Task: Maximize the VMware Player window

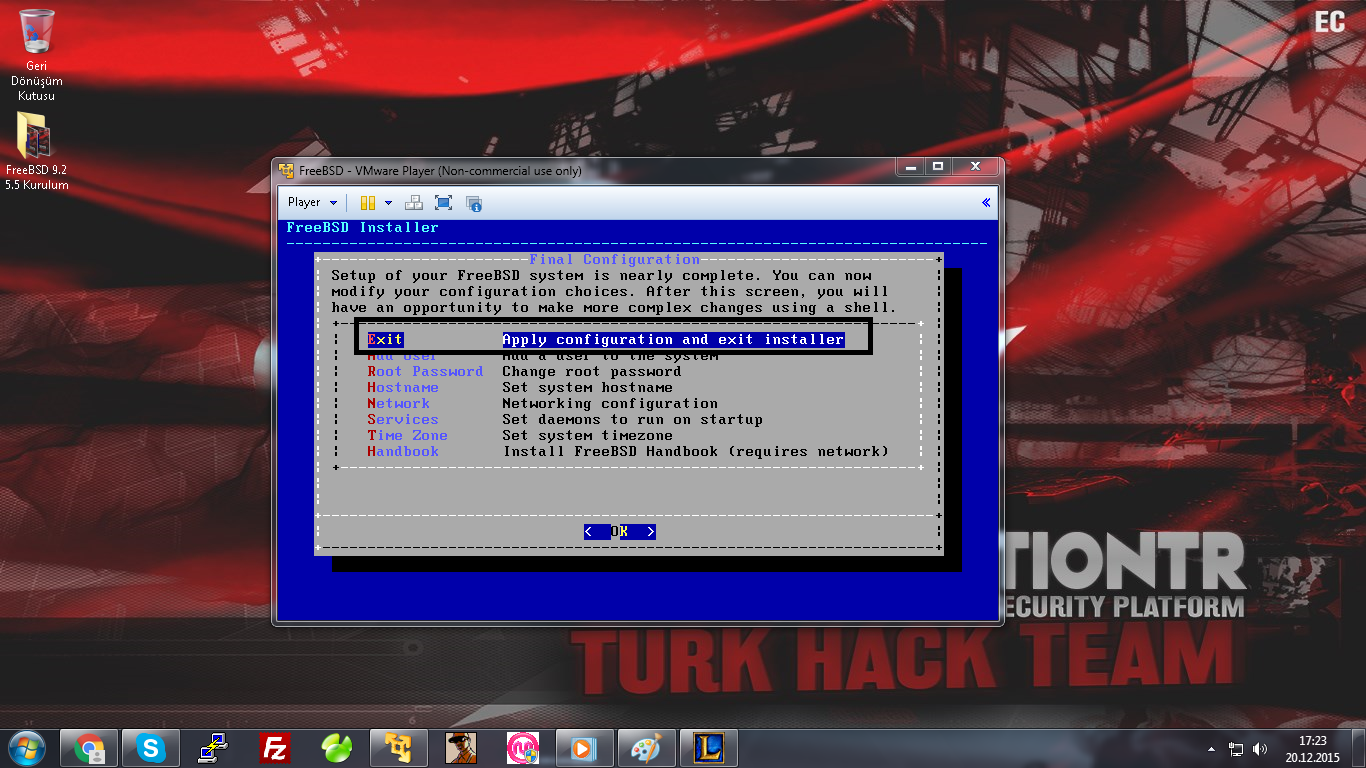Action: pos(937,167)
